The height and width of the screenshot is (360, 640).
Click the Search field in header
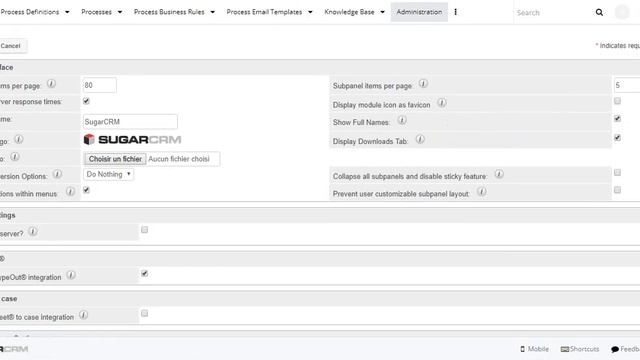553,13
